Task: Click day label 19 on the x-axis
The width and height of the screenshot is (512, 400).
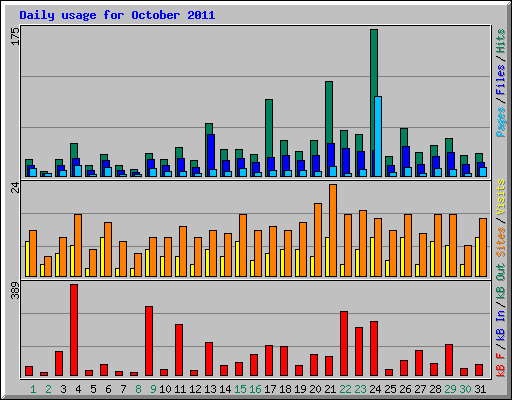Action: point(300,389)
